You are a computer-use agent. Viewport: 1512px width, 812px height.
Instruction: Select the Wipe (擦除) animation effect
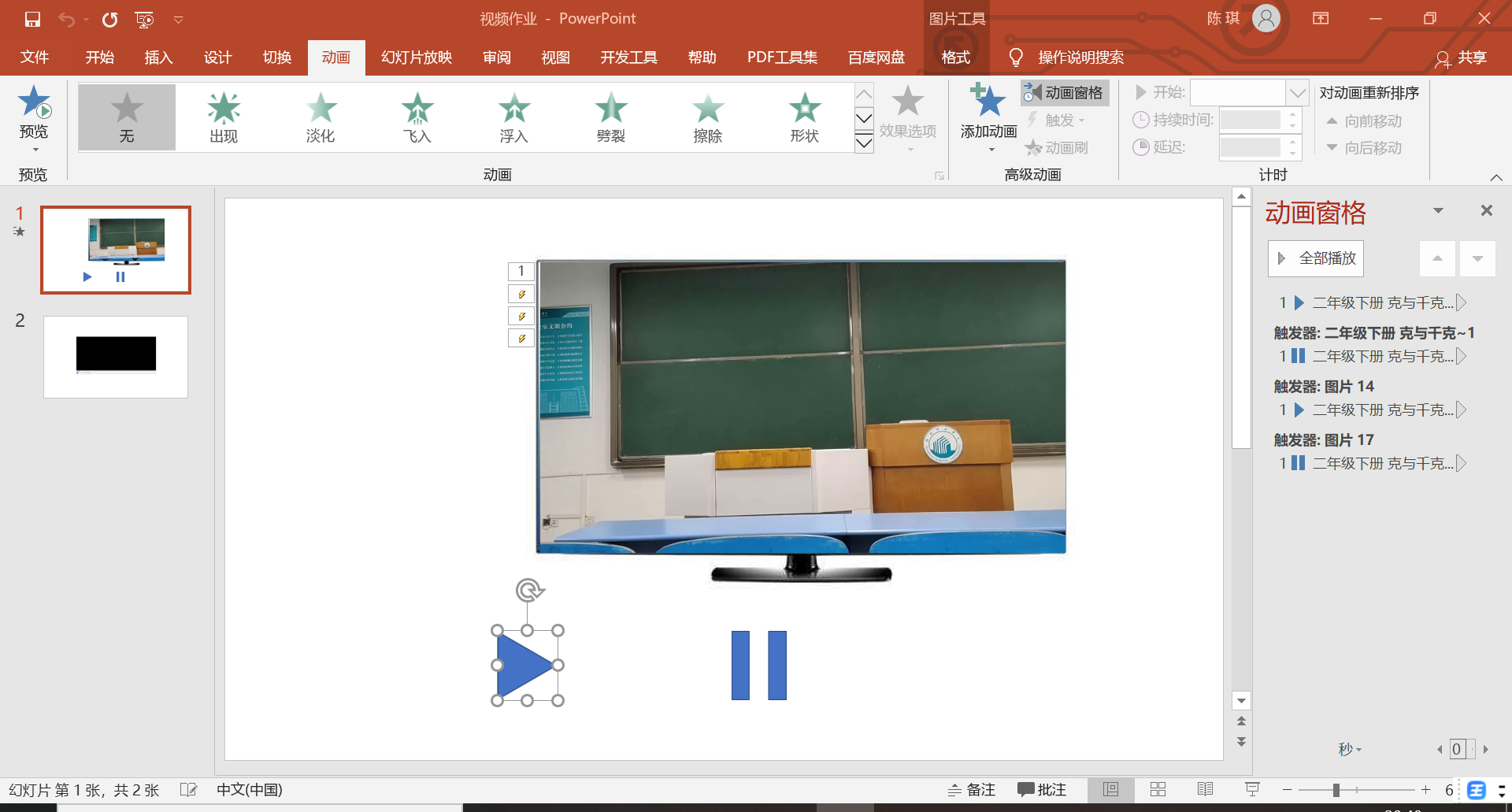(x=708, y=117)
